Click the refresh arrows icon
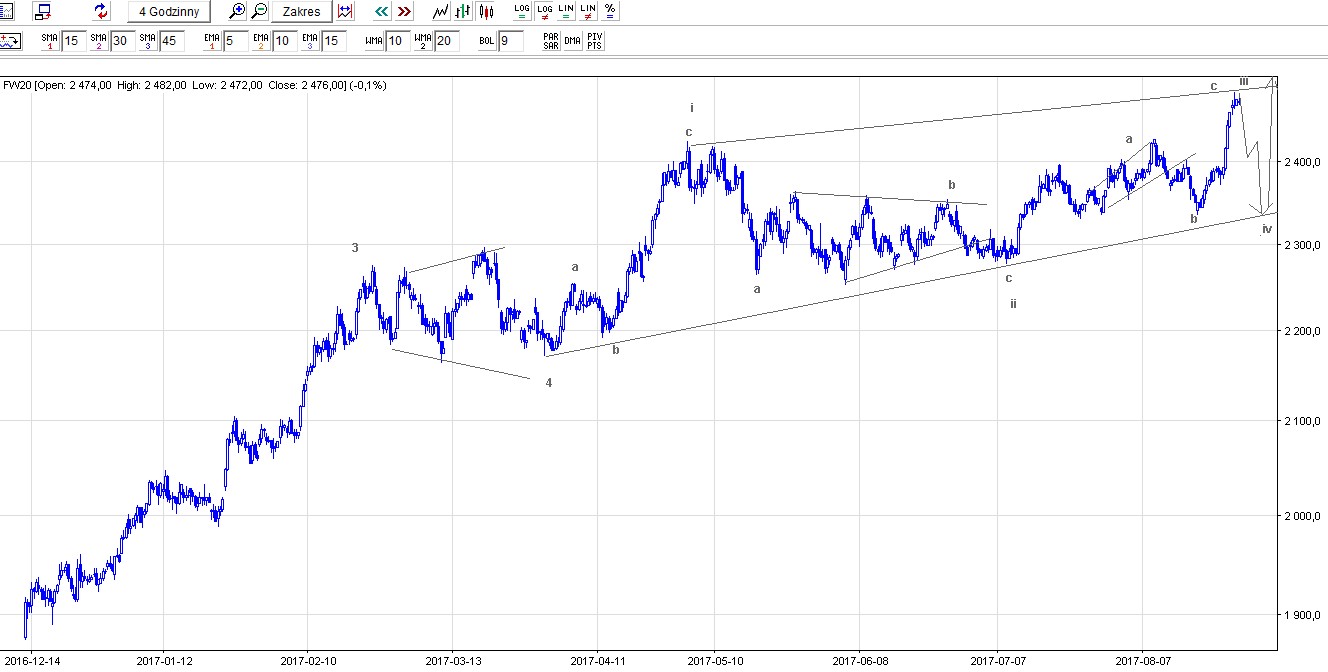 tap(101, 11)
